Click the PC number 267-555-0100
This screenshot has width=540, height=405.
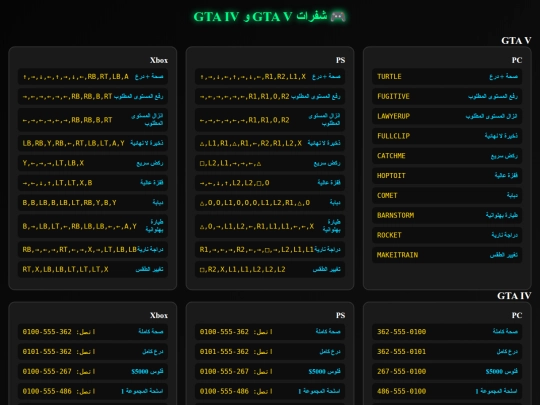(402, 371)
